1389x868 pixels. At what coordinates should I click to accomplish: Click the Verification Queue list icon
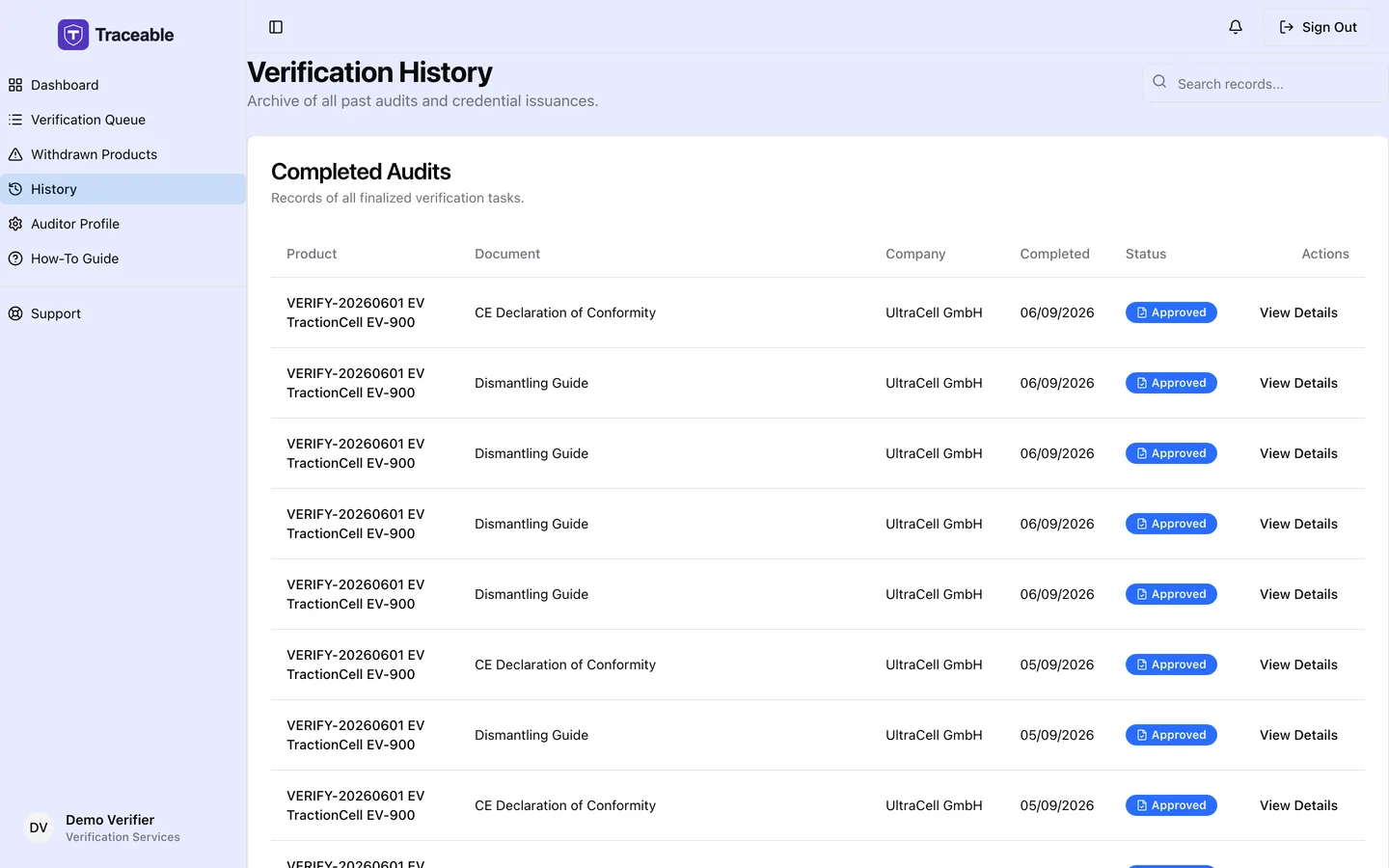click(x=15, y=120)
